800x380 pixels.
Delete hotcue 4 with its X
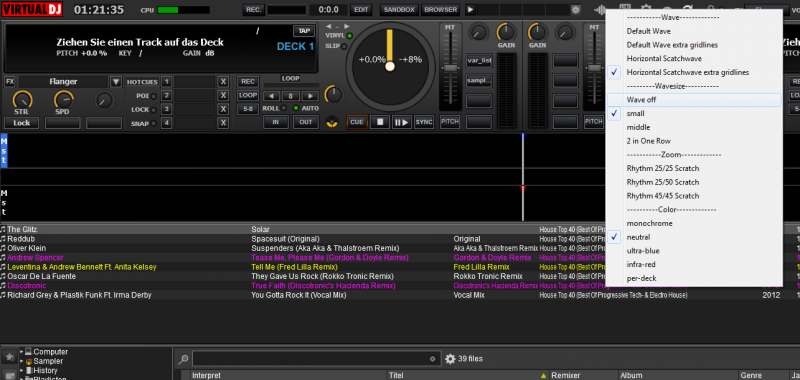(223, 123)
